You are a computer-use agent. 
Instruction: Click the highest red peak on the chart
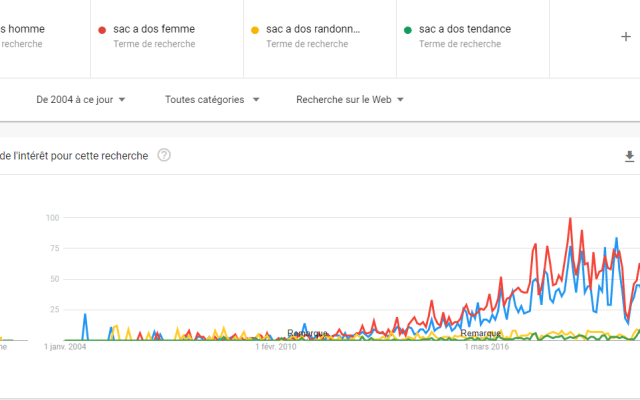coord(570,218)
